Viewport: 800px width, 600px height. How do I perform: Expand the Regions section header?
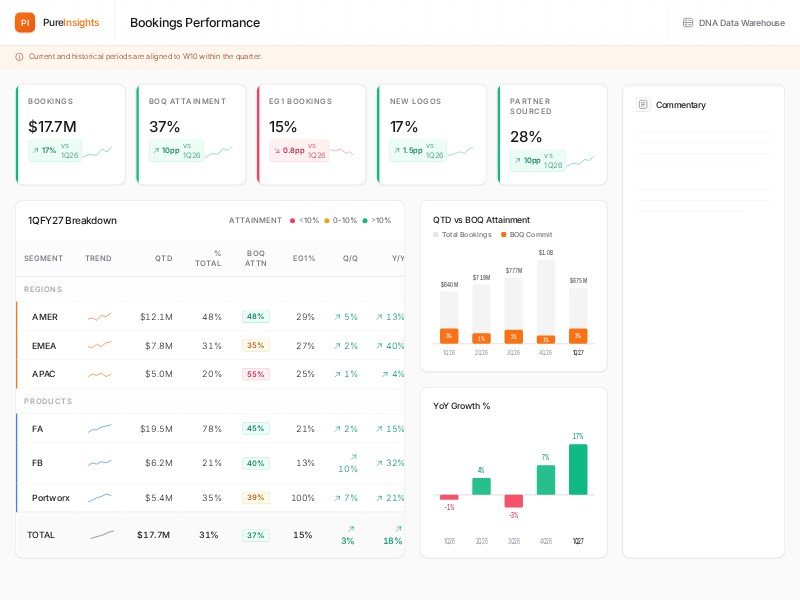[x=43, y=289]
